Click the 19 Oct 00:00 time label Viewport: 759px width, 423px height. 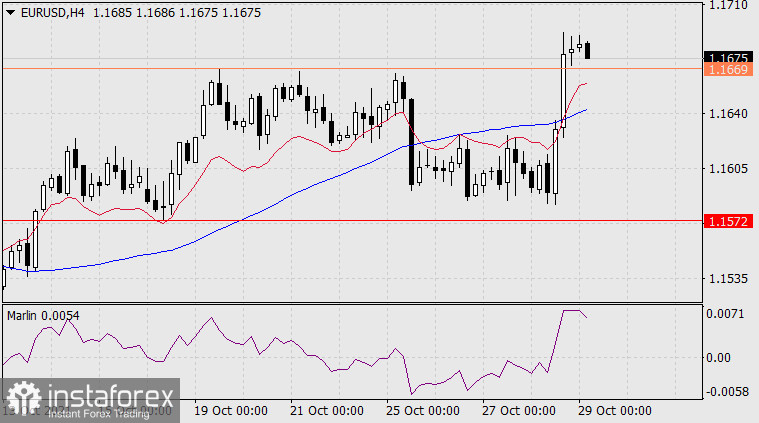click(x=229, y=410)
